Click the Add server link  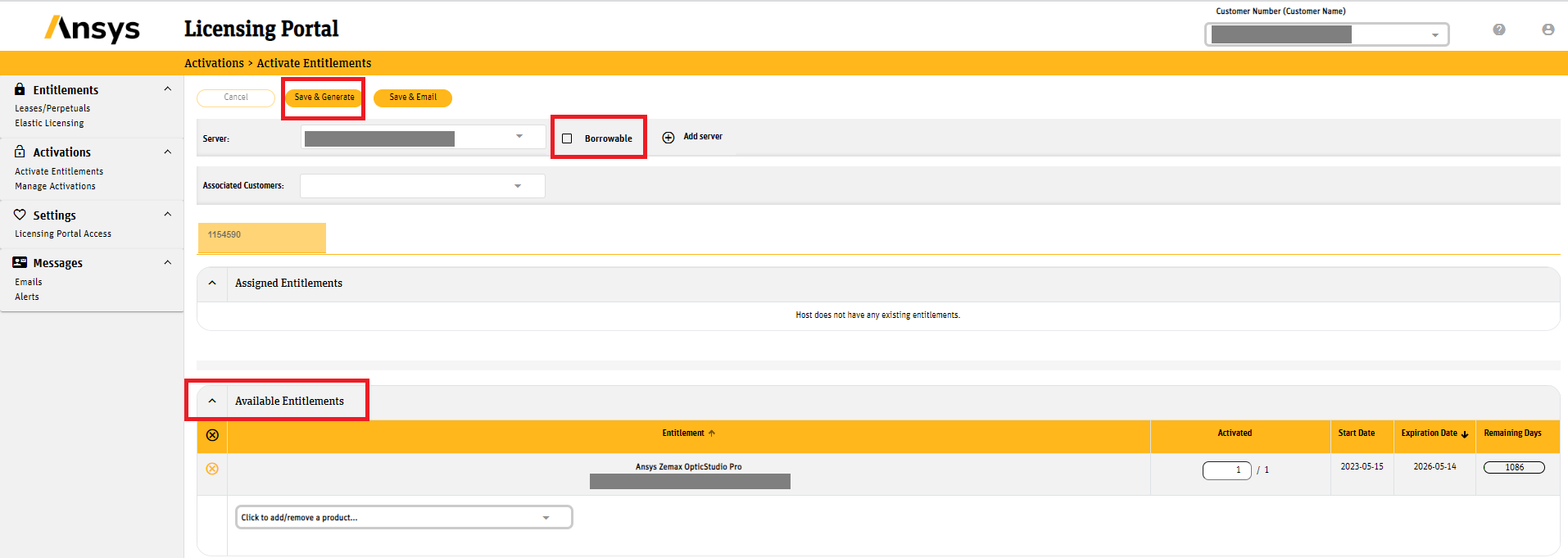click(703, 137)
